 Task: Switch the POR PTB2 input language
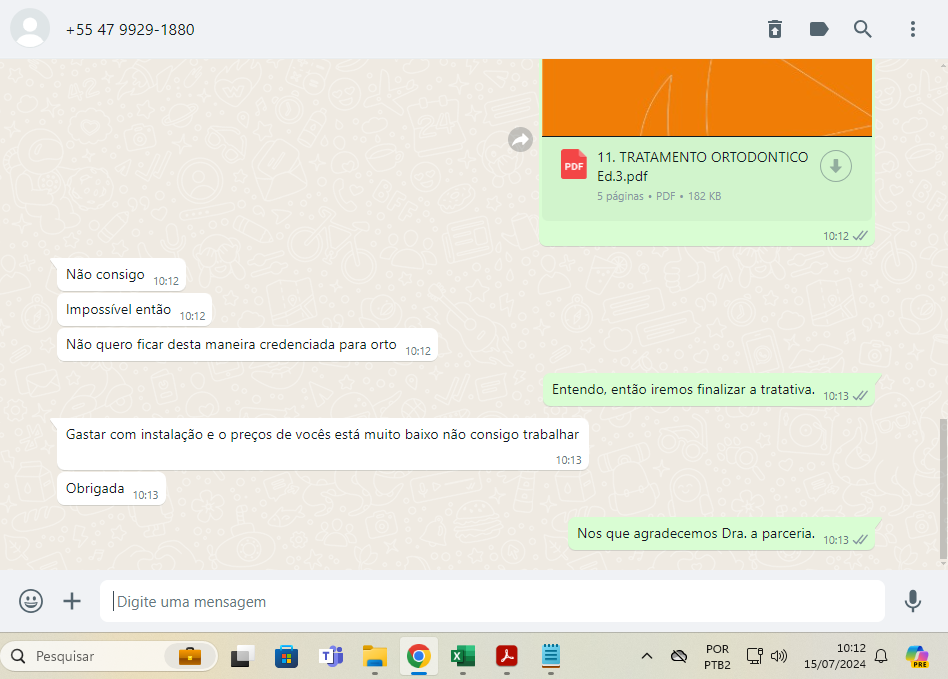coord(717,656)
